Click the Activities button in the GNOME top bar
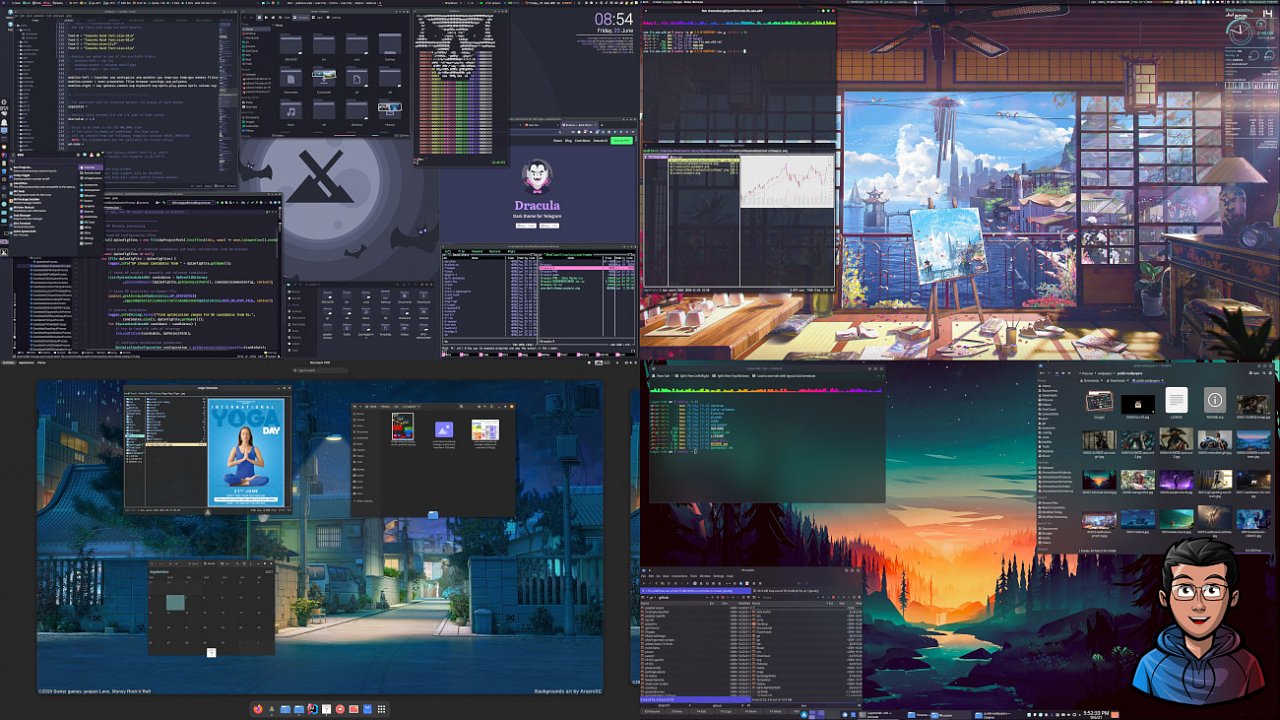 coord(8,362)
